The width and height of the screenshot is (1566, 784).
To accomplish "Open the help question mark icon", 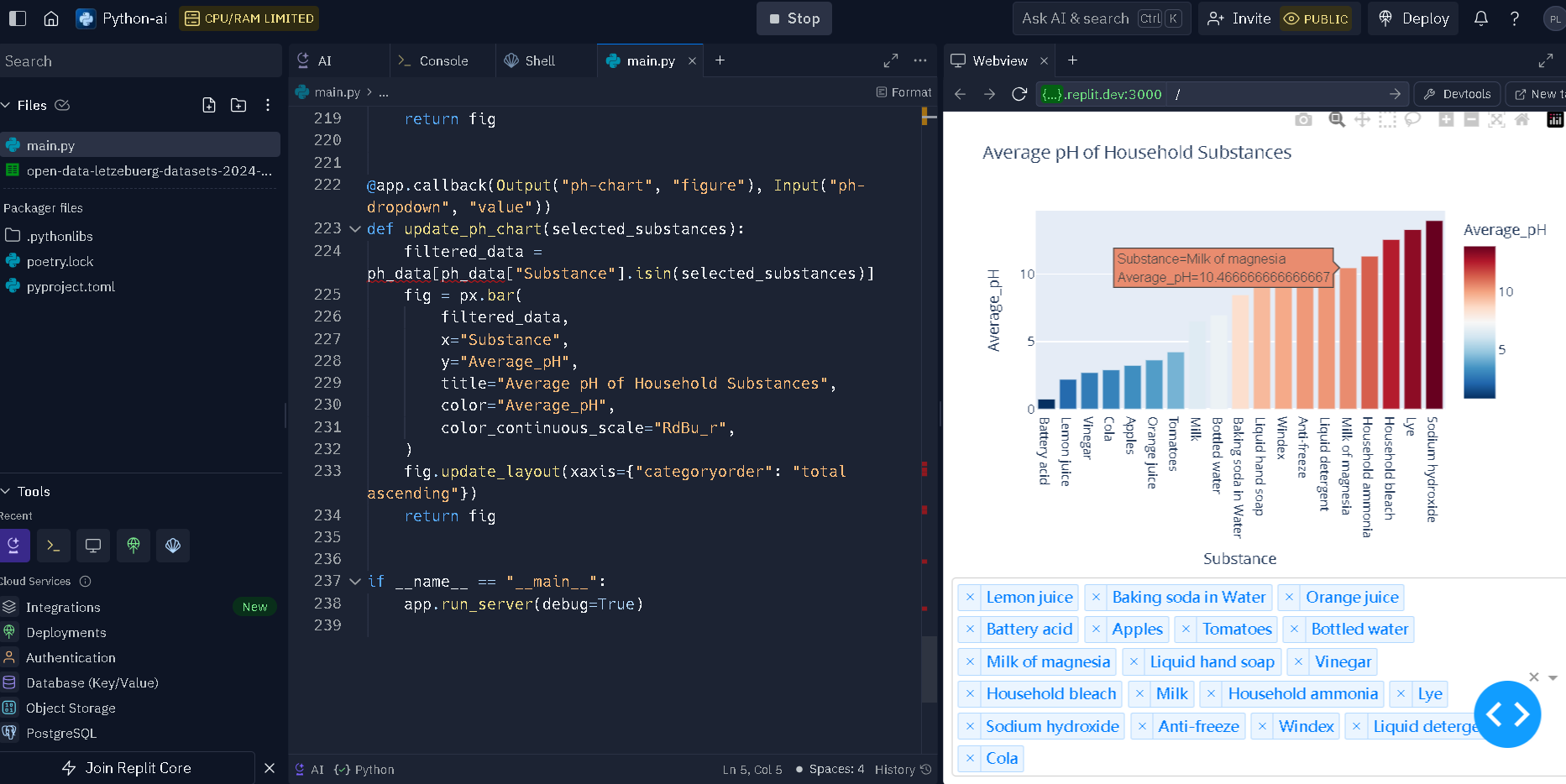I will pos(1515,18).
